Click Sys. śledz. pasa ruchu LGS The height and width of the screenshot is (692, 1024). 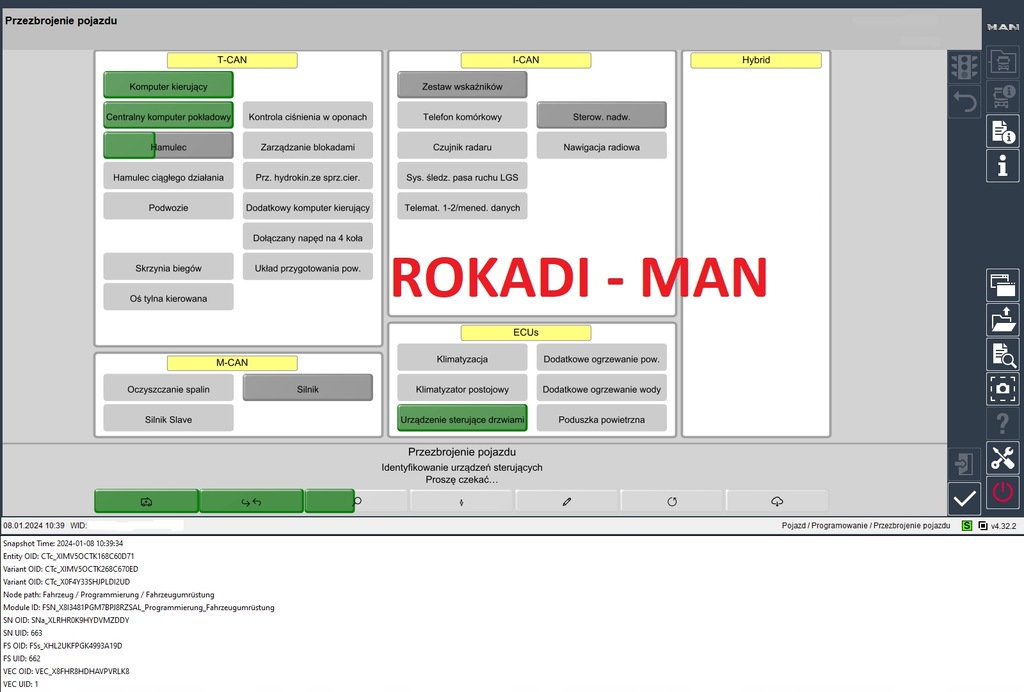[x=462, y=176]
